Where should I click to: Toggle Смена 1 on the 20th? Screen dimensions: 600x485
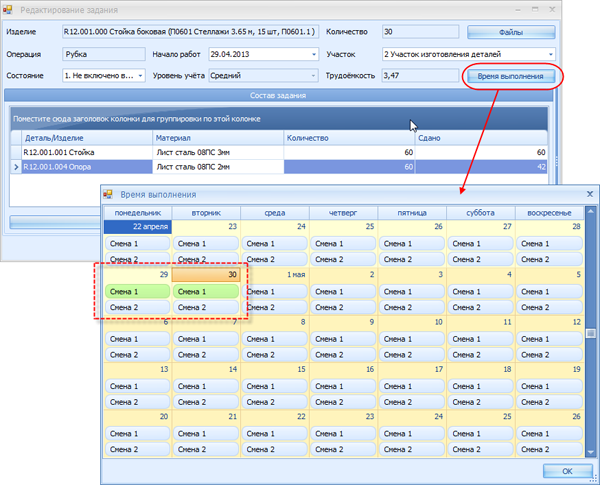click(x=137, y=434)
